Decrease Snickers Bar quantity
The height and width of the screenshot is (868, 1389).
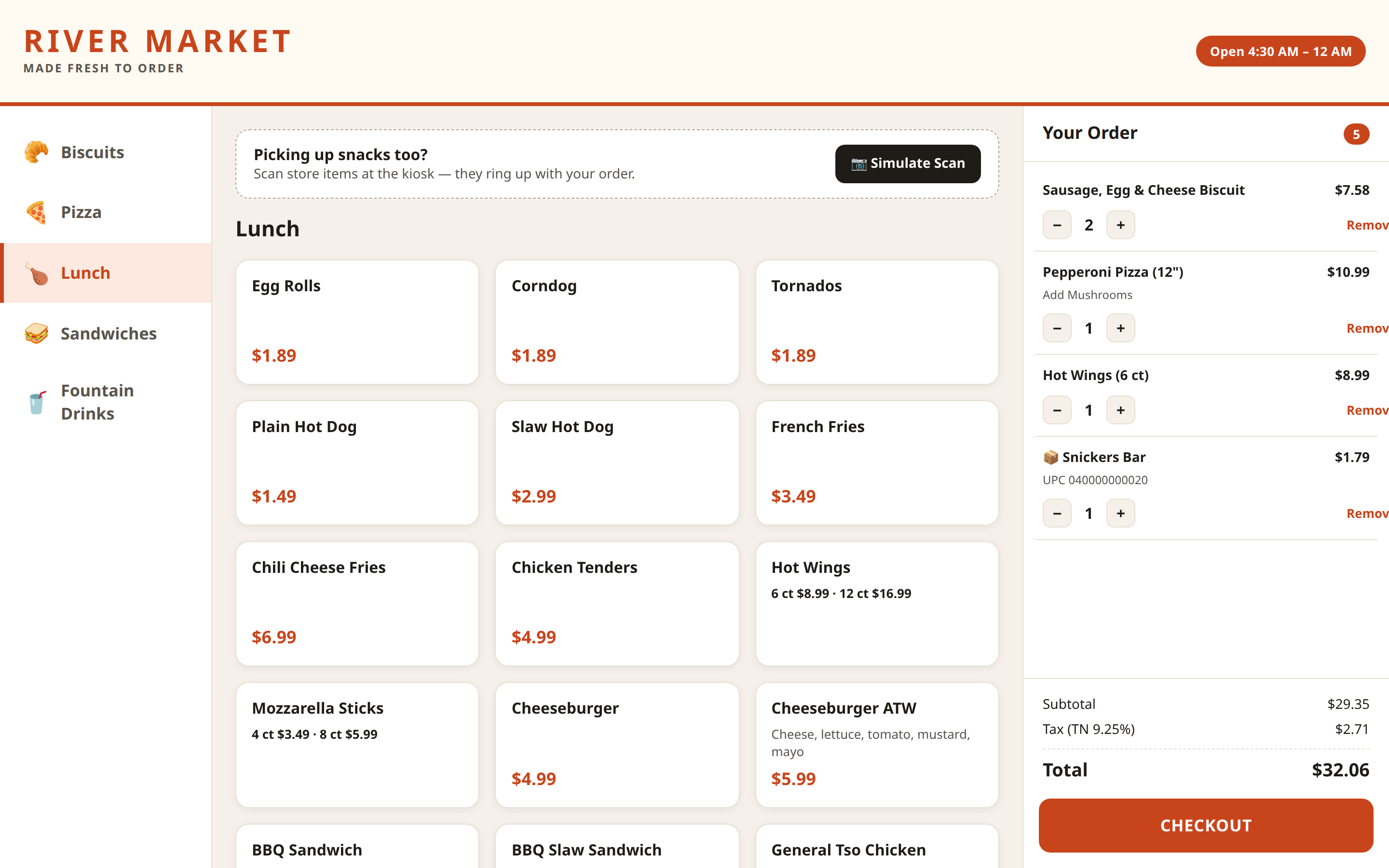pyautogui.click(x=1057, y=514)
